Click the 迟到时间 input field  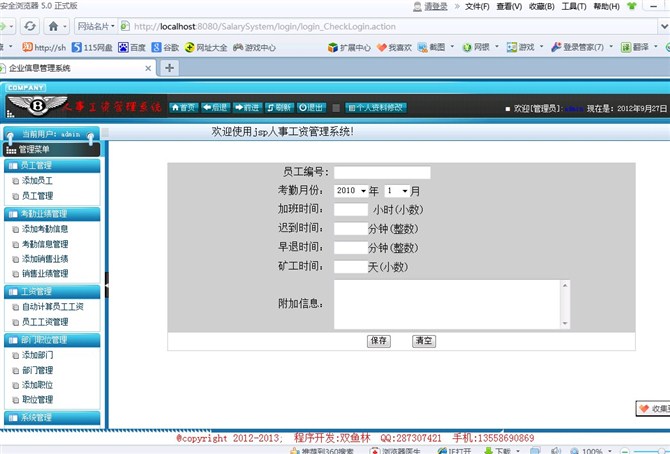point(351,228)
